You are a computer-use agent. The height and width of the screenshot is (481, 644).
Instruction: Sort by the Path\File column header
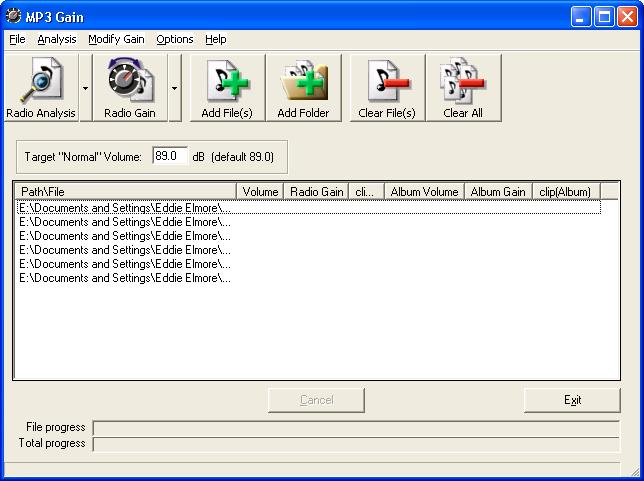(126, 192)
